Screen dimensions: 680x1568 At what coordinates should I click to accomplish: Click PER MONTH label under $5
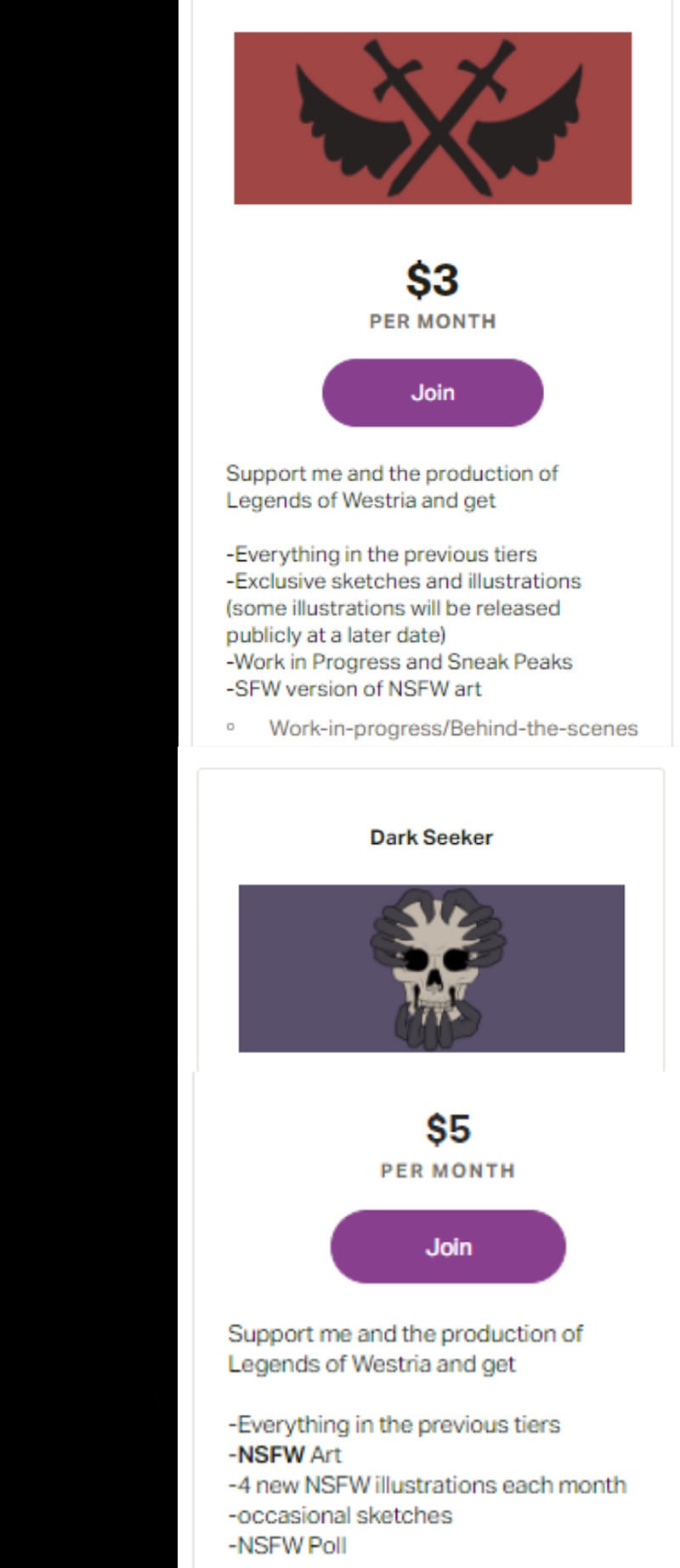[447, 1170]
